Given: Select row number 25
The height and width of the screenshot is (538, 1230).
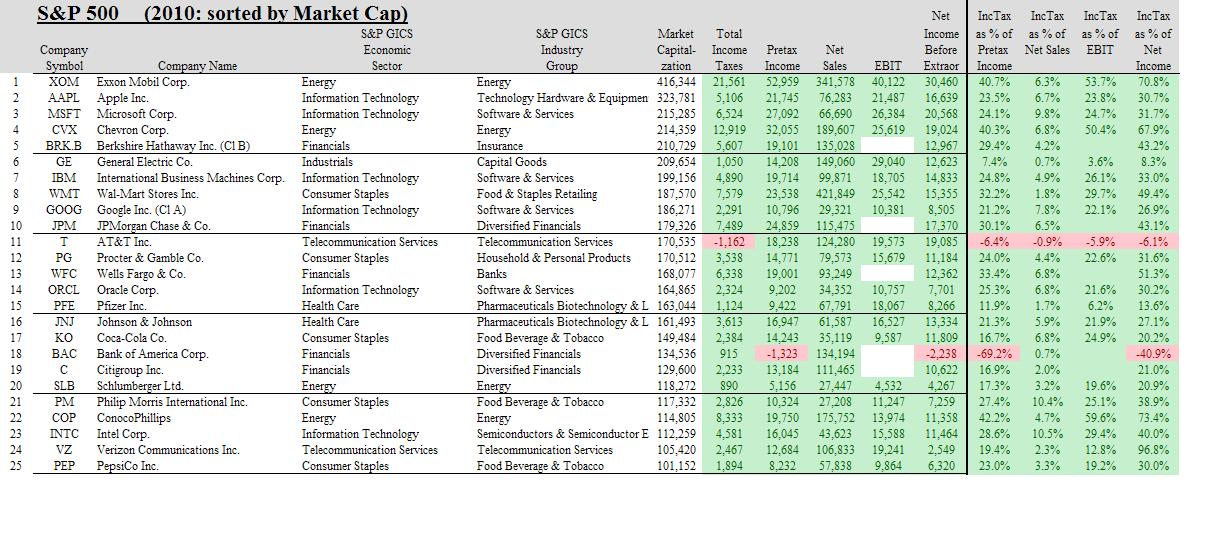Looking at the screenshot, I should pyautogui.click(x=16, y=466).
